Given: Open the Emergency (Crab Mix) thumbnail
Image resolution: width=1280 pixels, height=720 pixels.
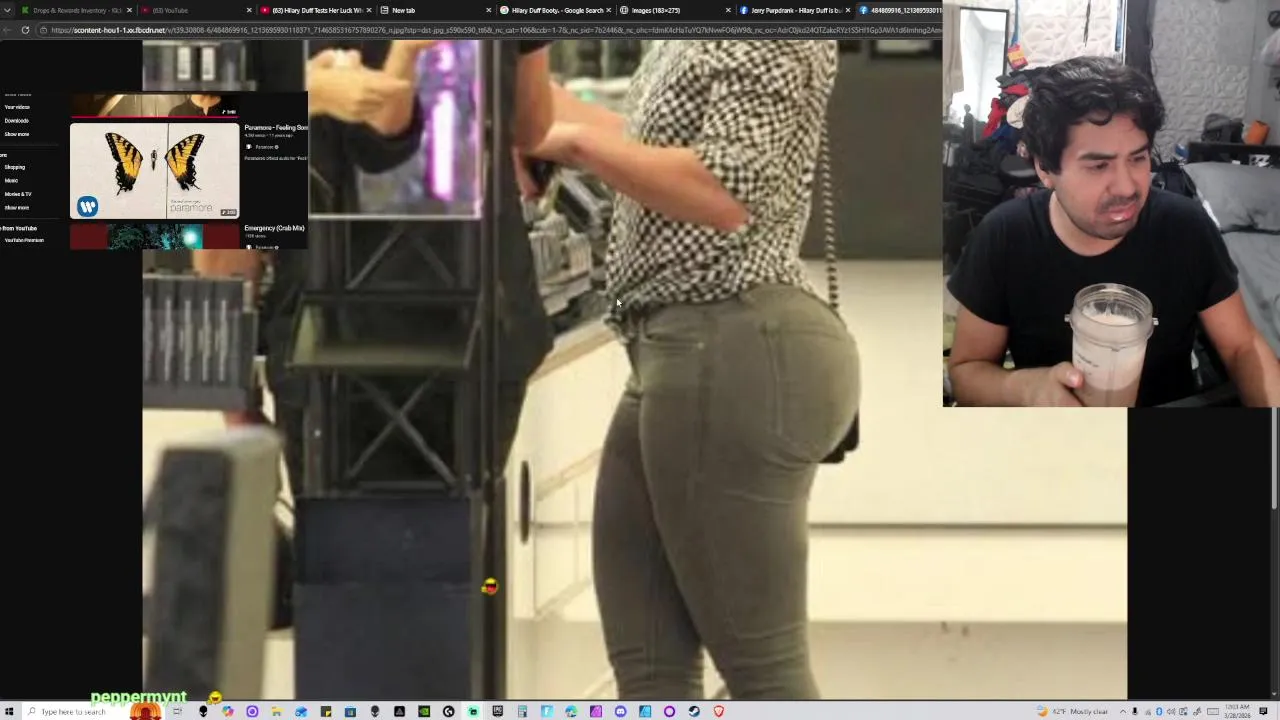Looking at the screenshot, I should tap(155, 237).
